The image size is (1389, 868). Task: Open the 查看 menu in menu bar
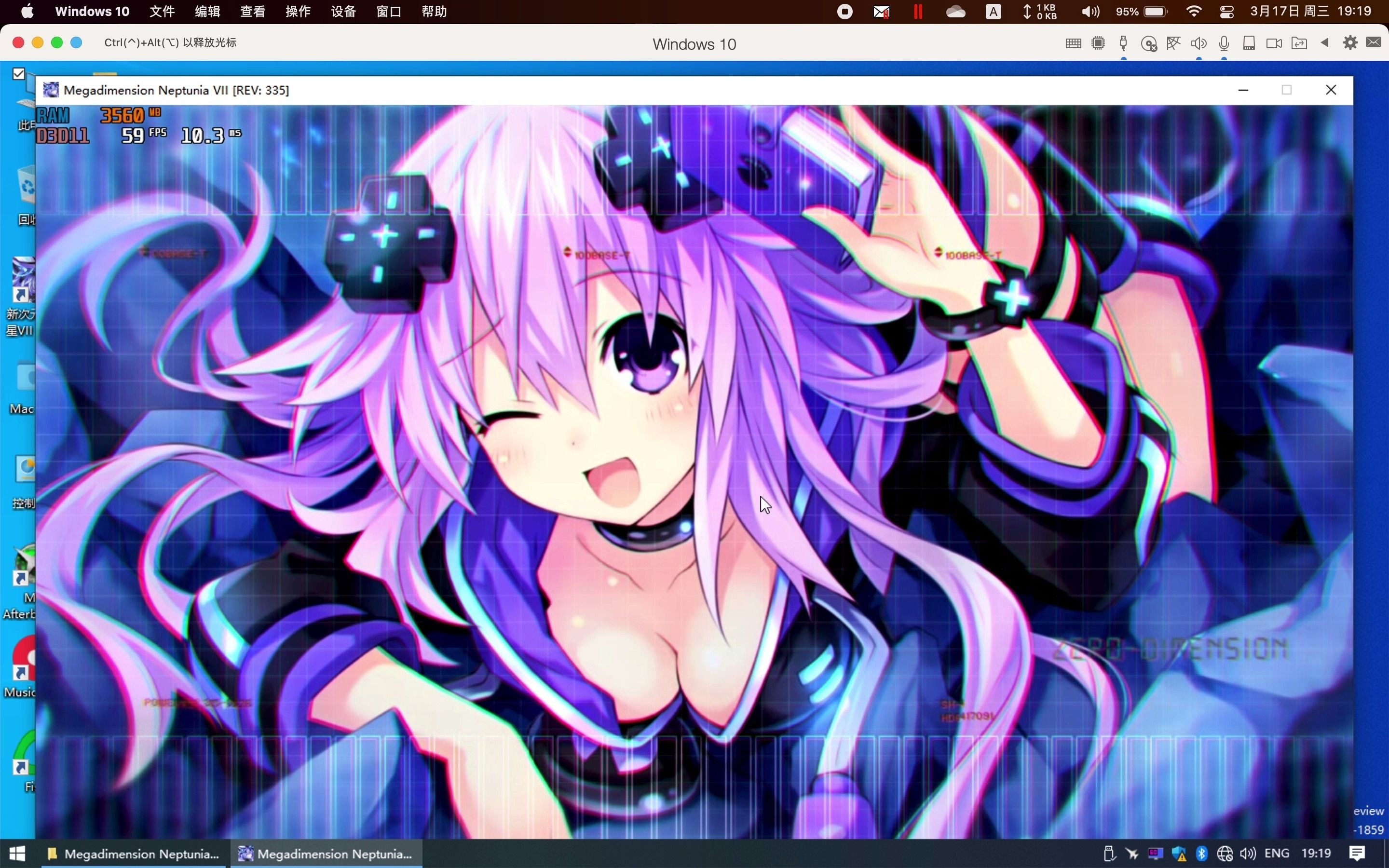(253, 12)
